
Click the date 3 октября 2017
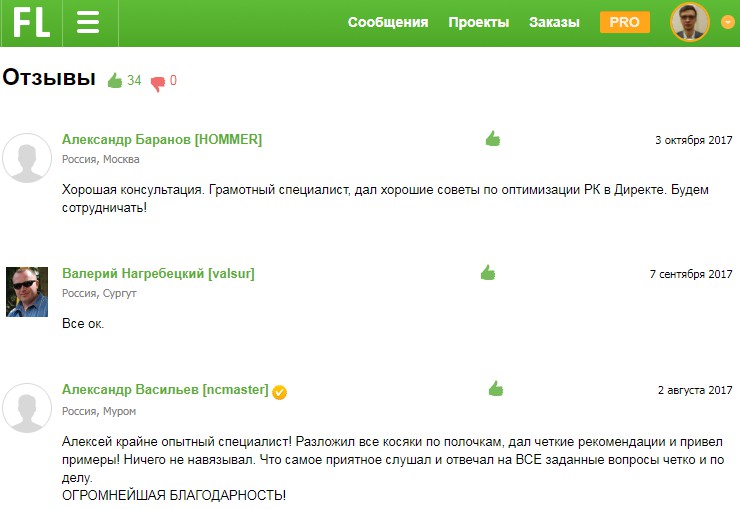click(694, 140)
